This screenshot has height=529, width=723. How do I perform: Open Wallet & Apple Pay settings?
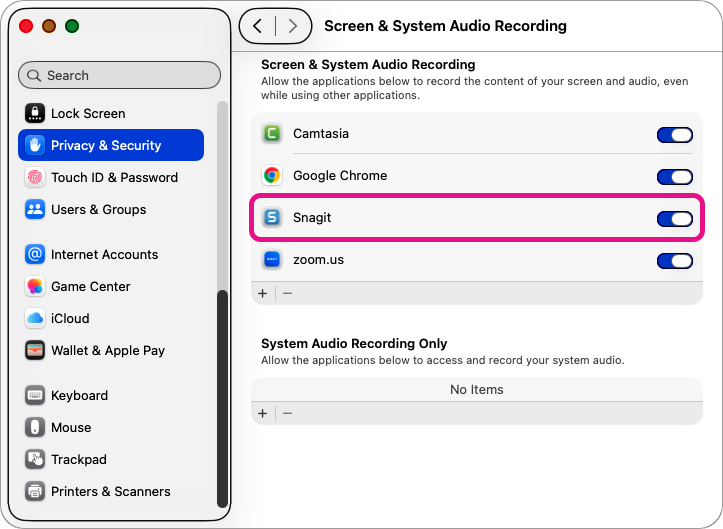click(x=111, y=351)
